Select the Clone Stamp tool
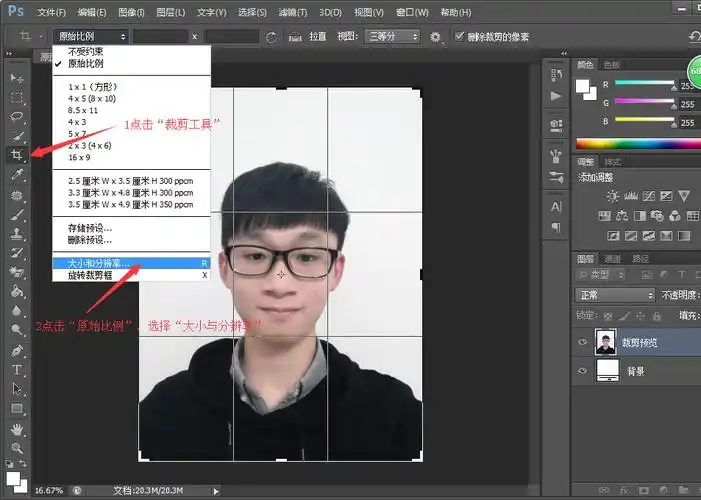Viewport: 701px width, 500px height. (17, 233)
